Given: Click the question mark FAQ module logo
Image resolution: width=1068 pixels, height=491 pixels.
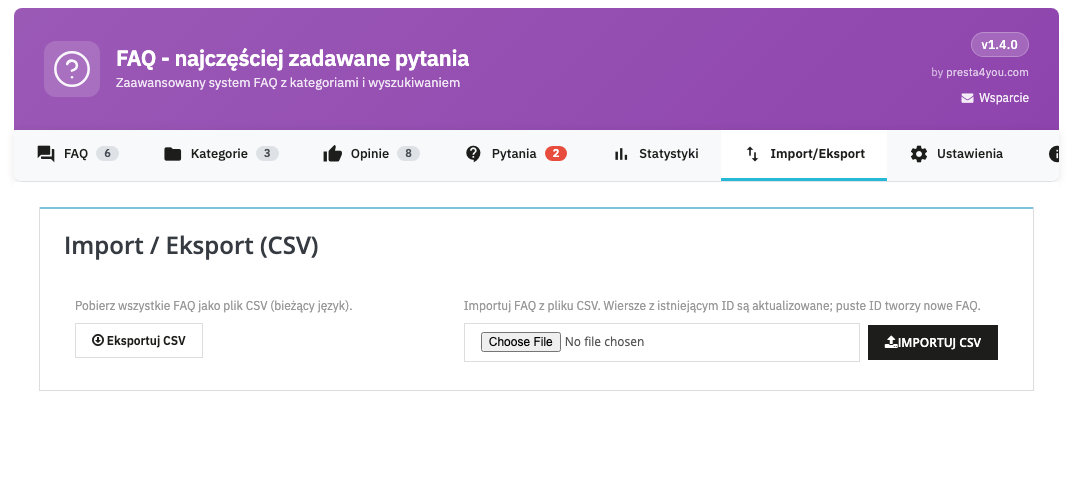Looking at the screenshot, I should click(72, 69).
